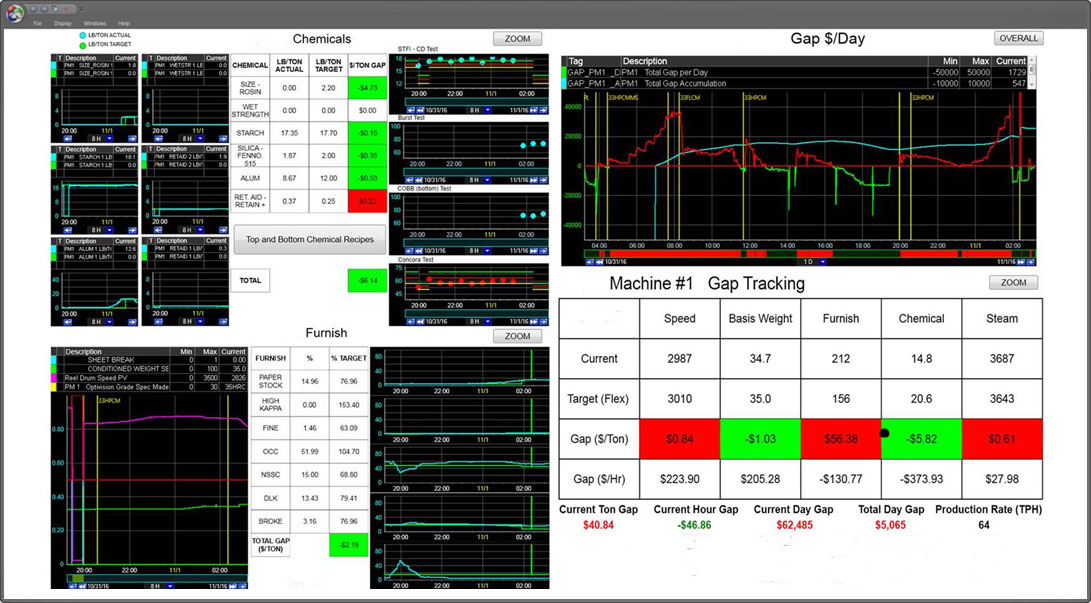Toggle the cyan GAP_PM1 Accumulation trace marker
Screen dimensions: 1091x603
point(565,84)
